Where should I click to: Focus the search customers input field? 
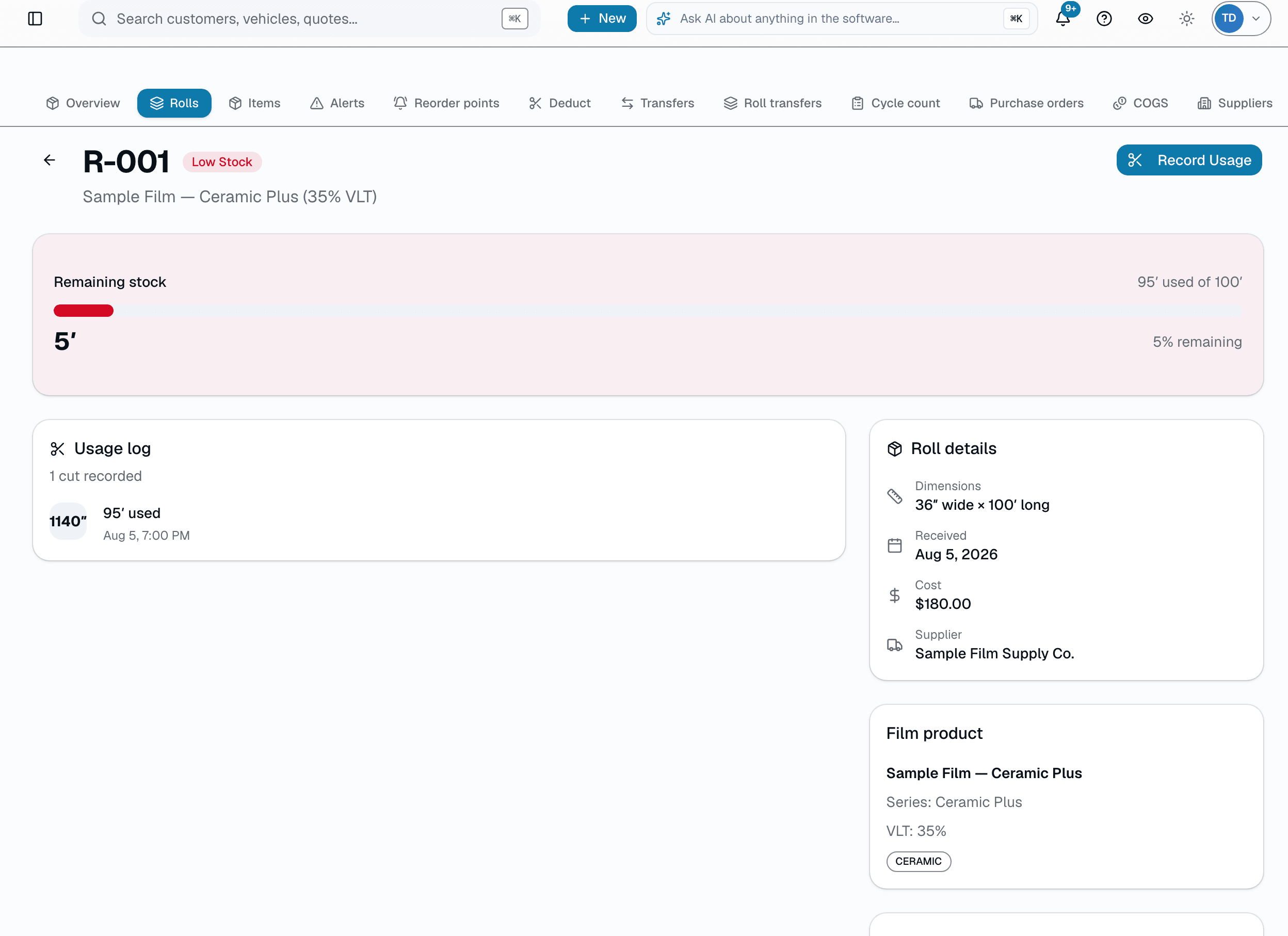click(310, 19)
